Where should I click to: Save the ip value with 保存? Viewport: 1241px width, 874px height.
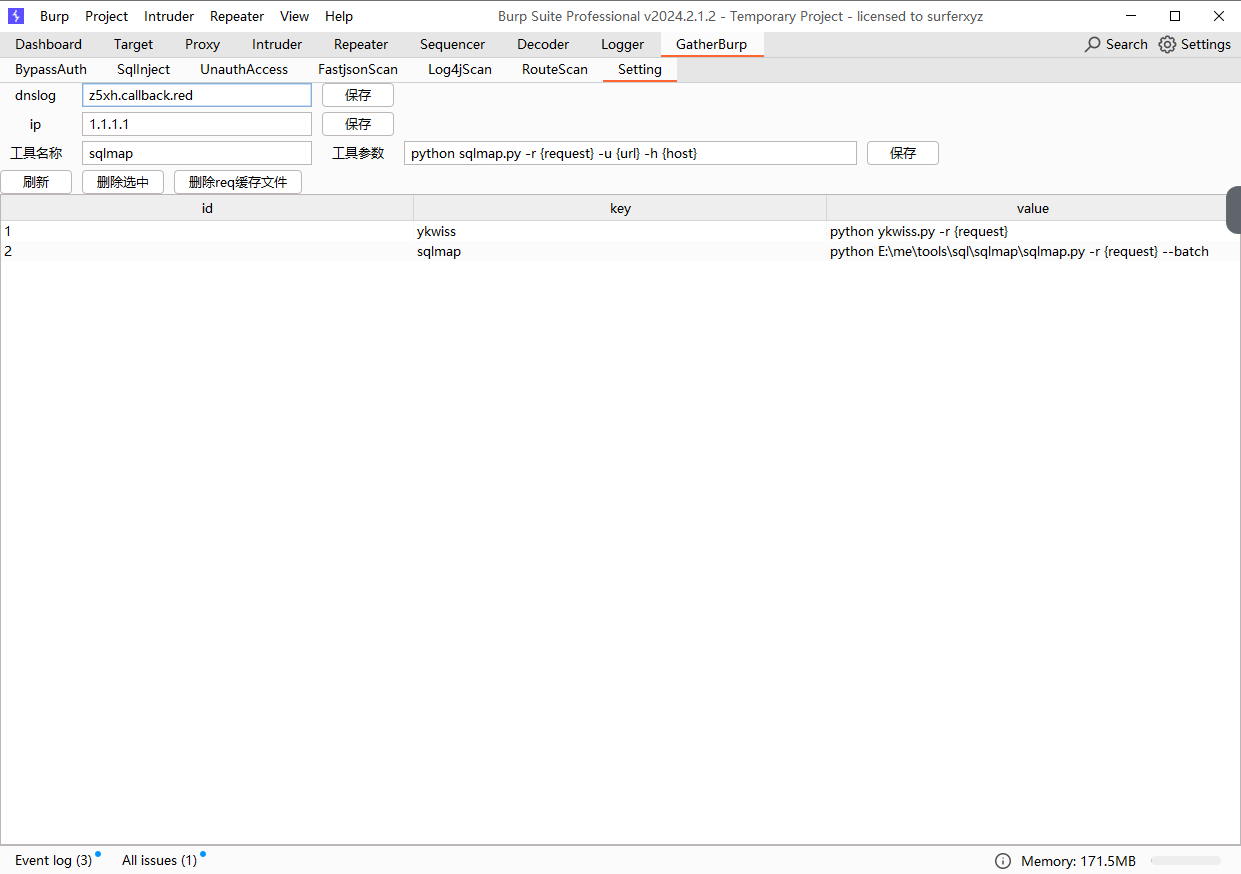358,124
